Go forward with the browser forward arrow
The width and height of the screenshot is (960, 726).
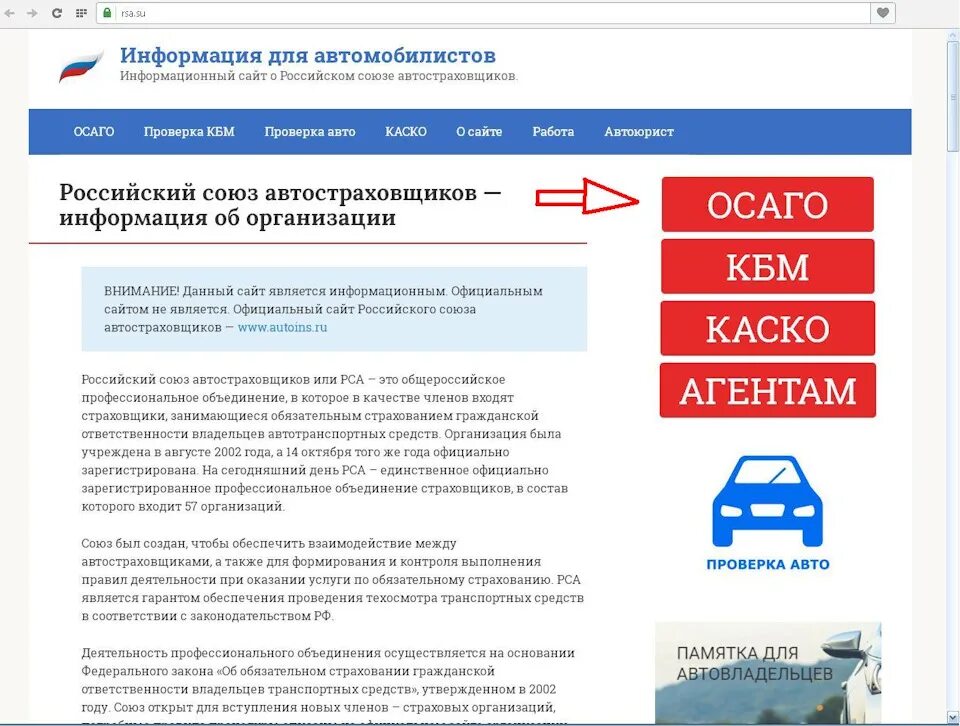32,13
